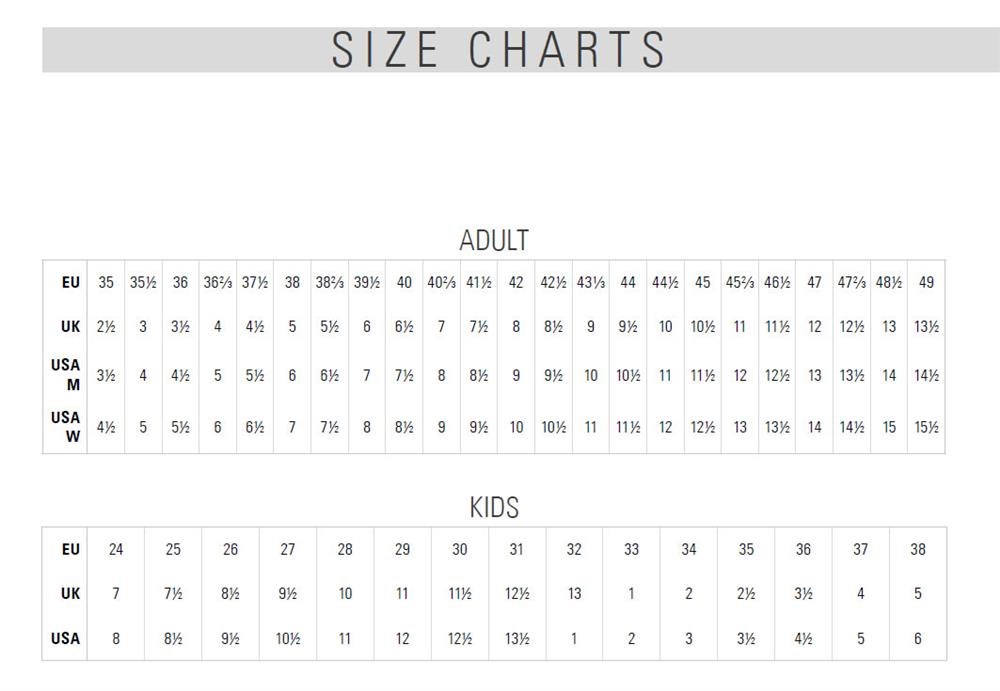Select kids EU size 38 cell
This screenshot has width=1000, height=691.
[x=918, y=550]
